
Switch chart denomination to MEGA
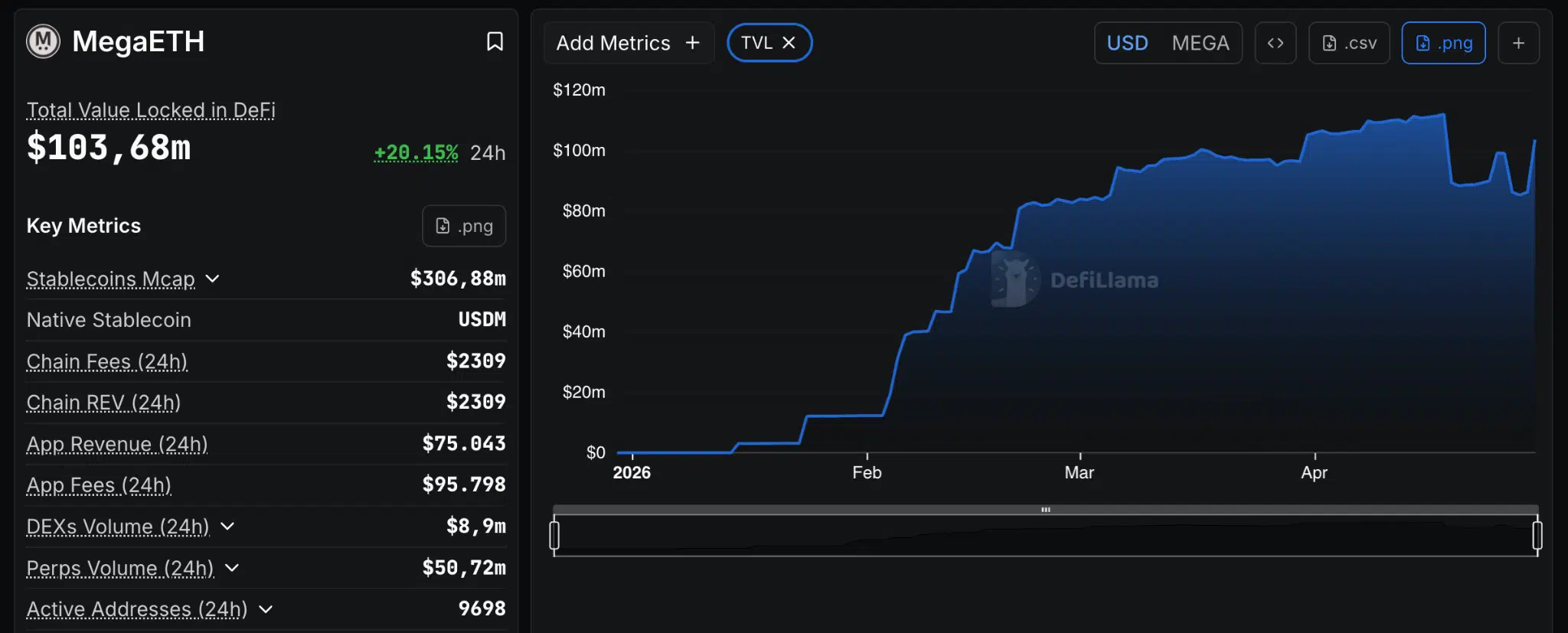tap(1200, 43)
